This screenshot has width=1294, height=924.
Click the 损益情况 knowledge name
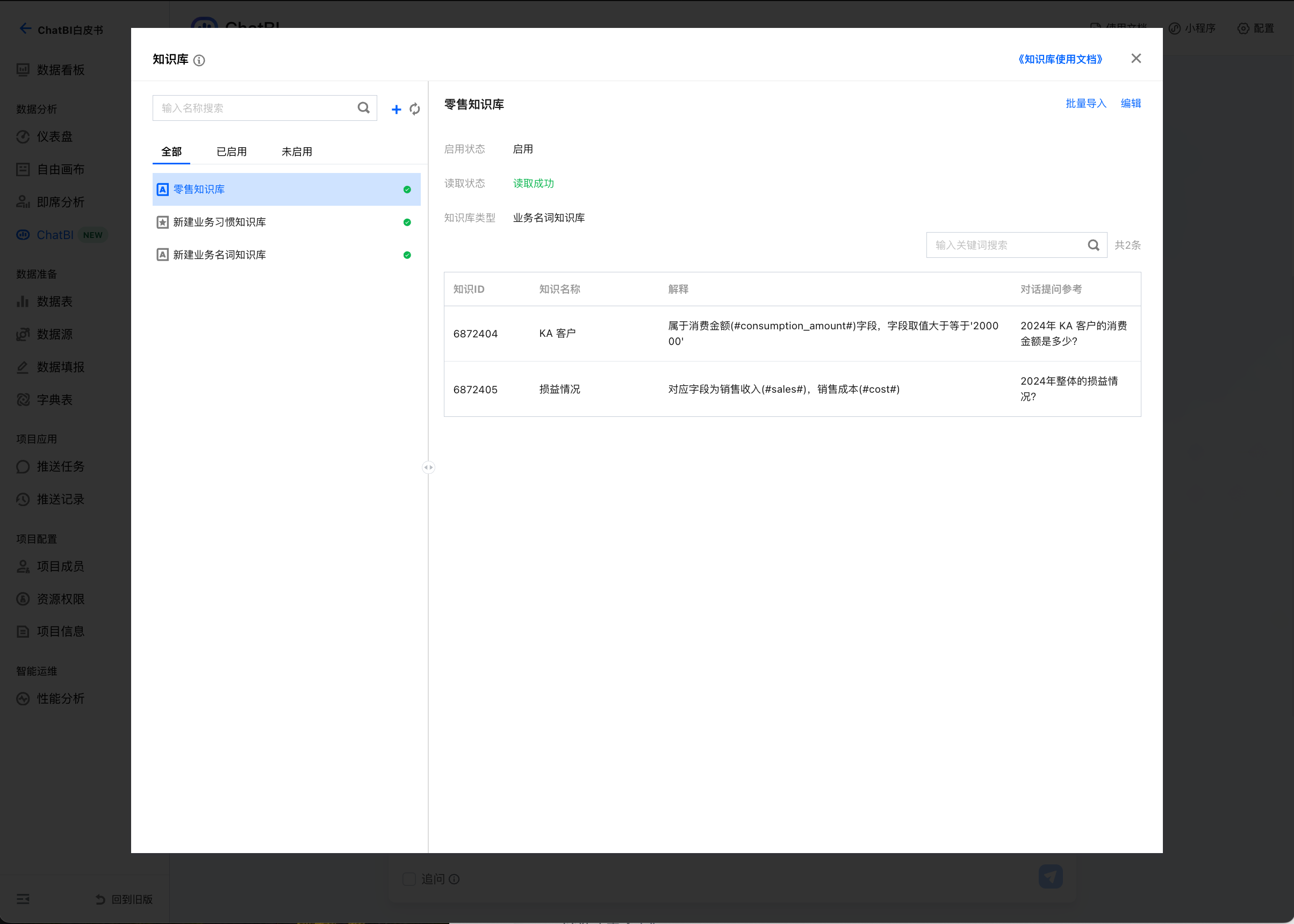pos(559,389)
